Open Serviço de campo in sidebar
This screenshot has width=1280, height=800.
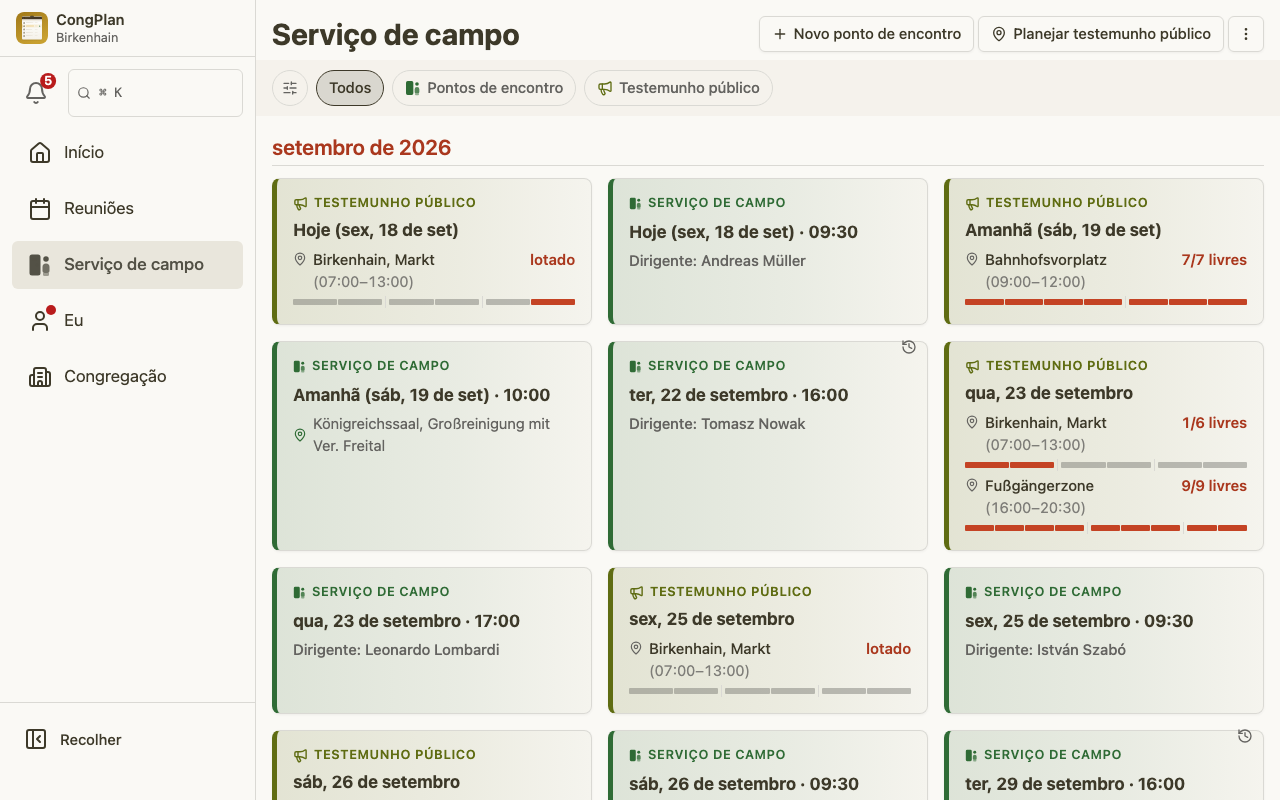coord(127,264)
